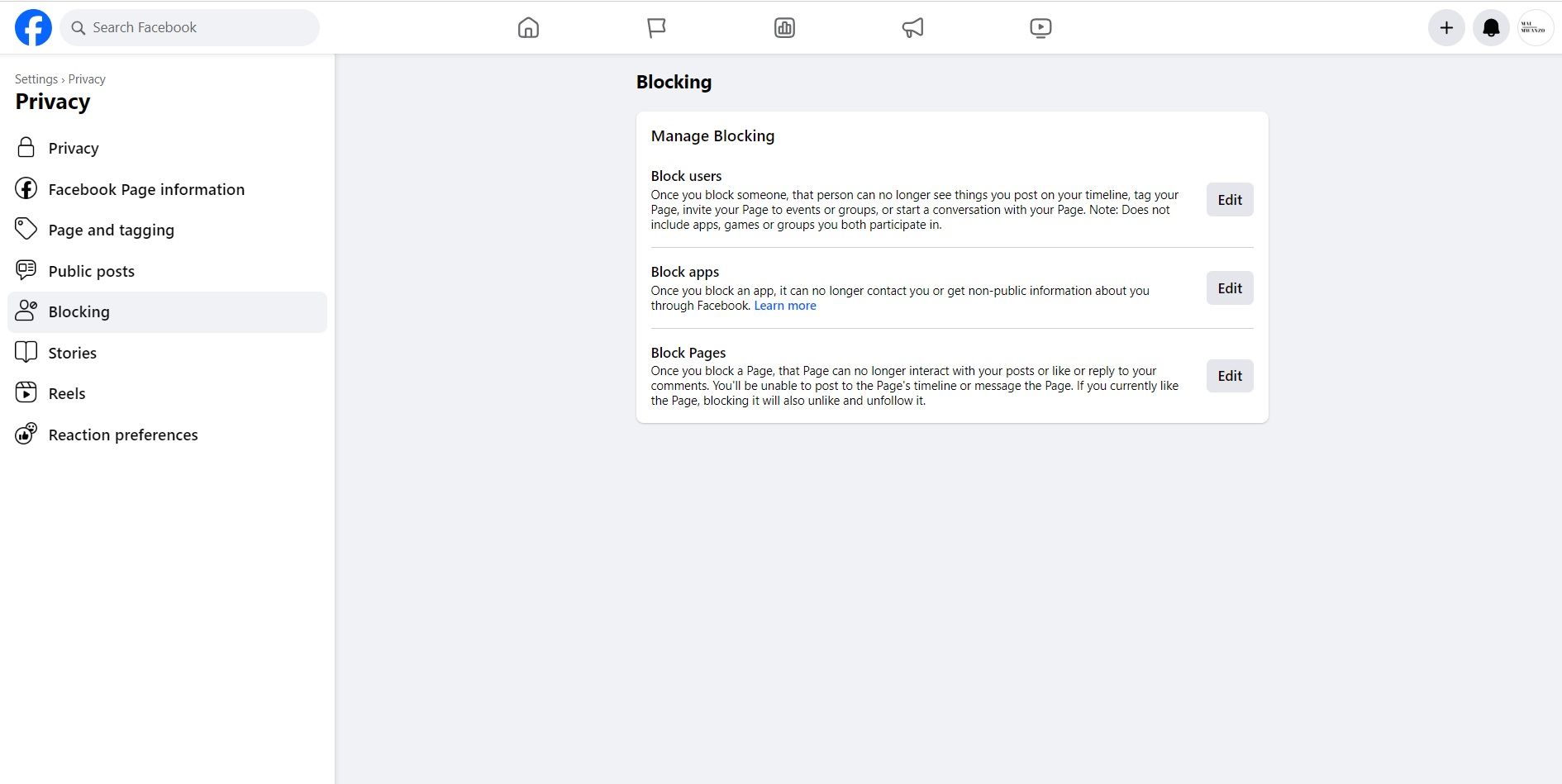
Task: Open the Ads Manager megaphone icon
Action: pos(912,27)
